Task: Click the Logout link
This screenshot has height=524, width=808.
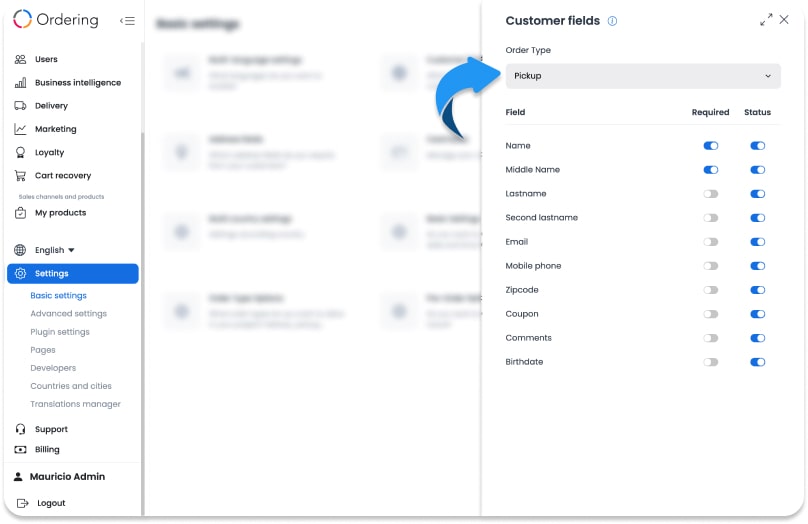Action: (51, 503)
